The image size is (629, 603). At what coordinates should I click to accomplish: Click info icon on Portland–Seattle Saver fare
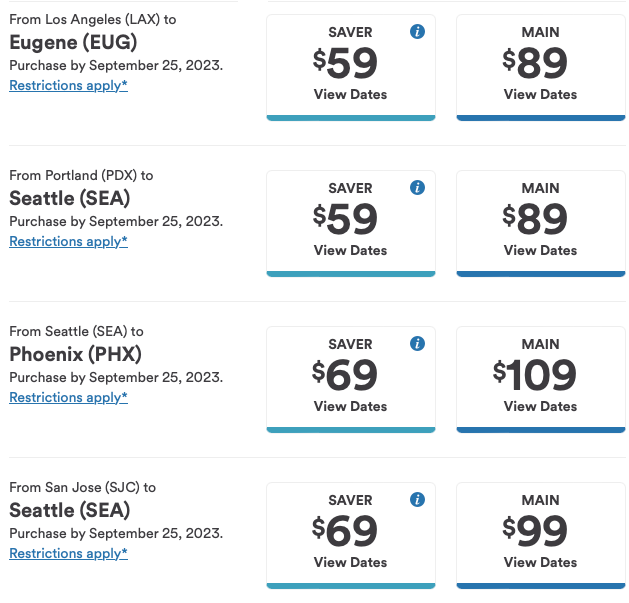click(418, 188)
